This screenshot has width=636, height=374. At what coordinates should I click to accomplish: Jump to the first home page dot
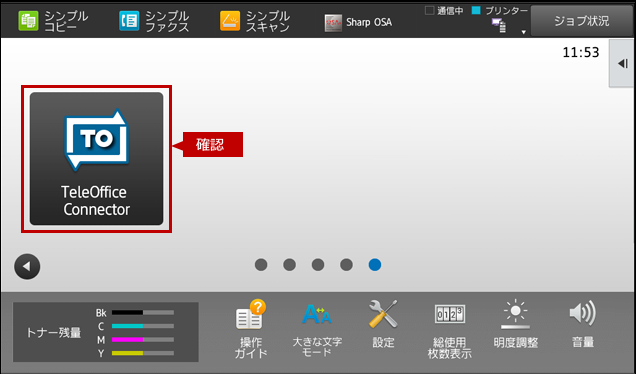tap(261, 265)
